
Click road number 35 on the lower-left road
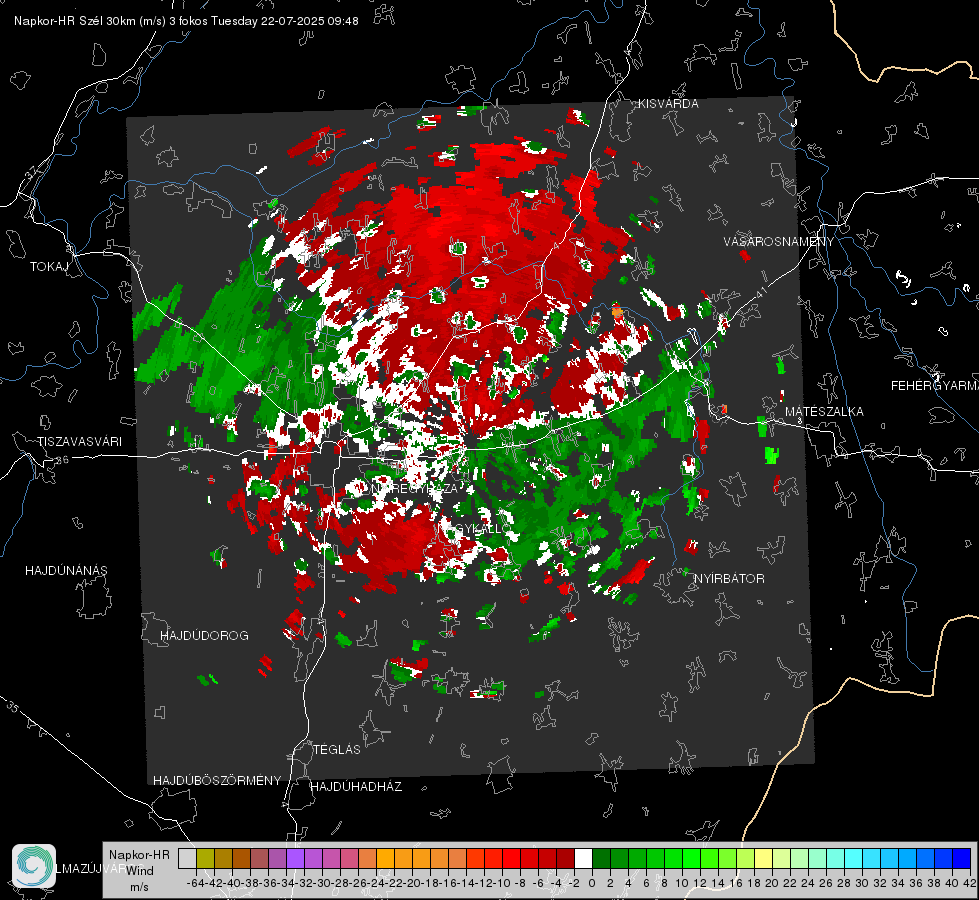[12, 706]
